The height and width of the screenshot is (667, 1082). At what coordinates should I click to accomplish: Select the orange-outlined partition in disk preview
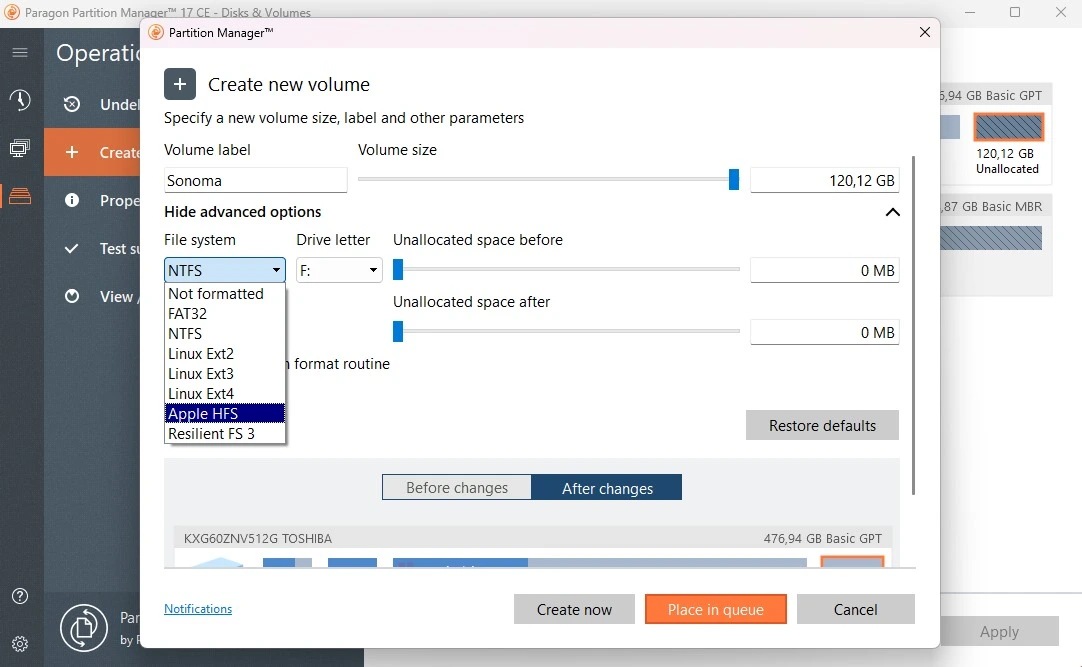pyautogui.click(x=852, y=562)
